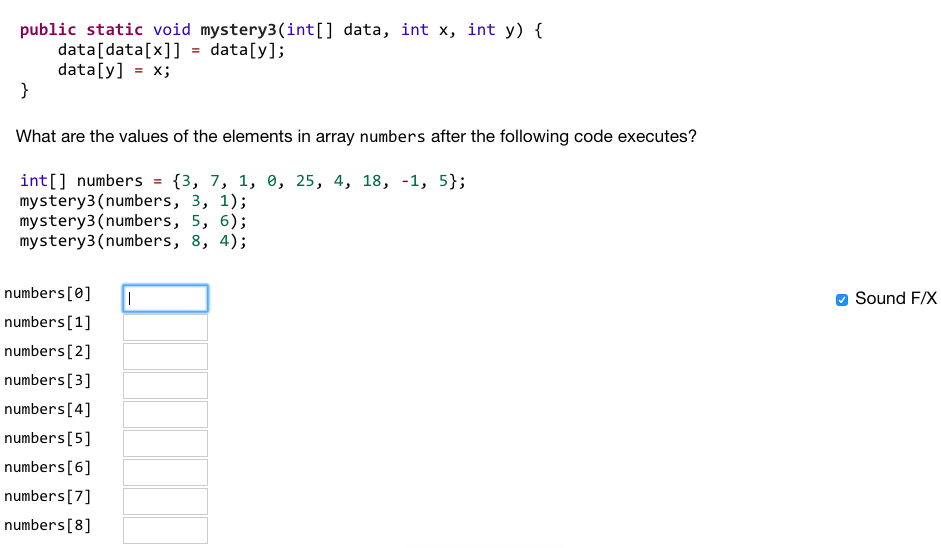Click the numbers[6] input field
Viewport: 941px width, 548px height.
(x=166, y=472)
